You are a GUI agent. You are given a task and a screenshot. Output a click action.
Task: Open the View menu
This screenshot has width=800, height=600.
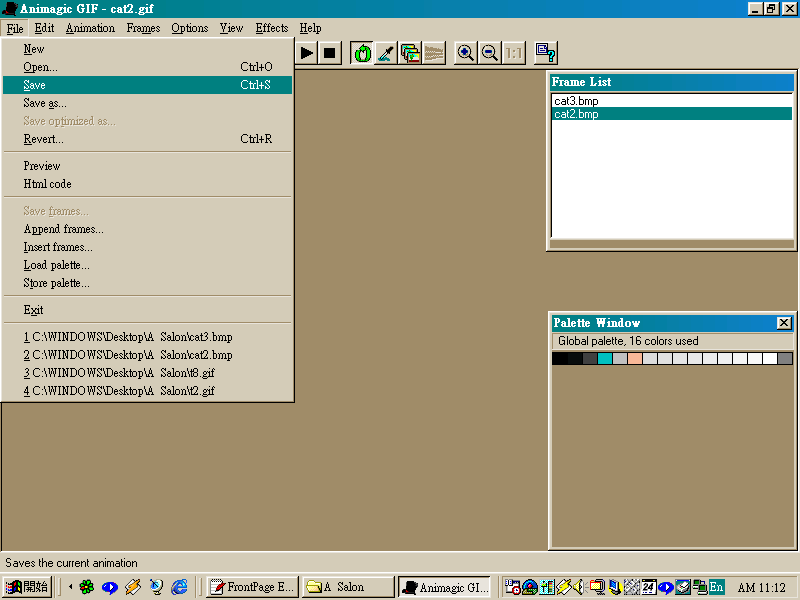(231, 28)
